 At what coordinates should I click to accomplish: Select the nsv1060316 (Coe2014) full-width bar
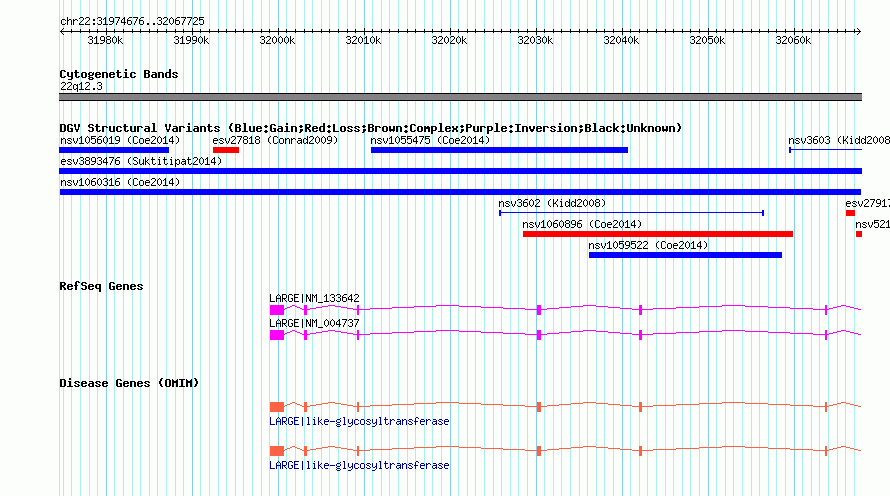pyautogui.click(x=460, y=192)
